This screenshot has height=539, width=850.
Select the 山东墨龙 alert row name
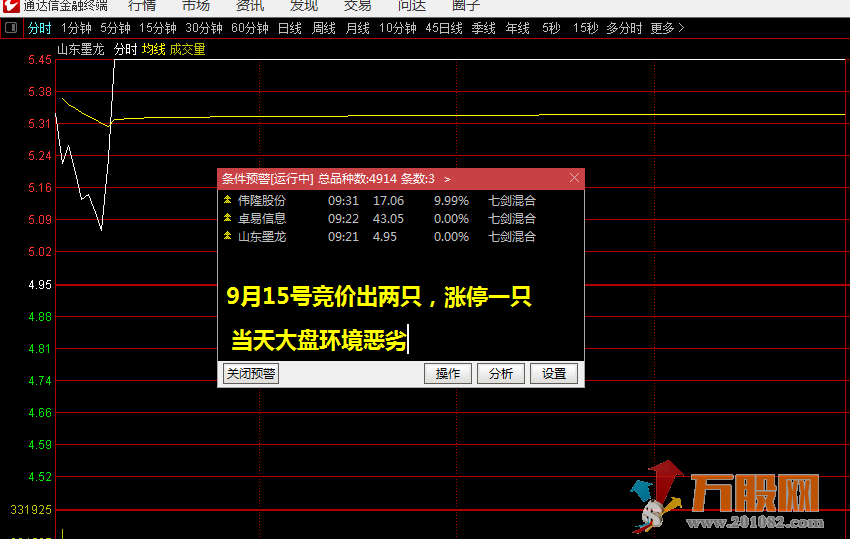tap(262, 236)
